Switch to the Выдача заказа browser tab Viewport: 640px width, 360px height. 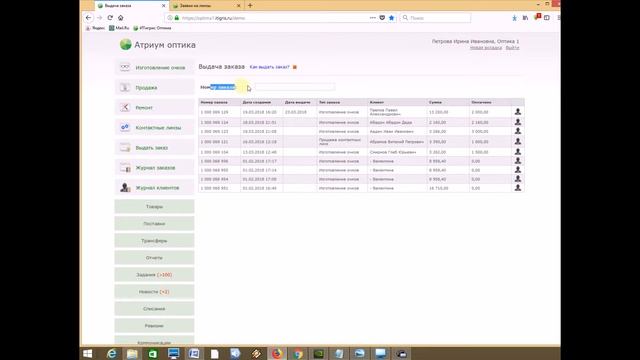pos(131,6)
